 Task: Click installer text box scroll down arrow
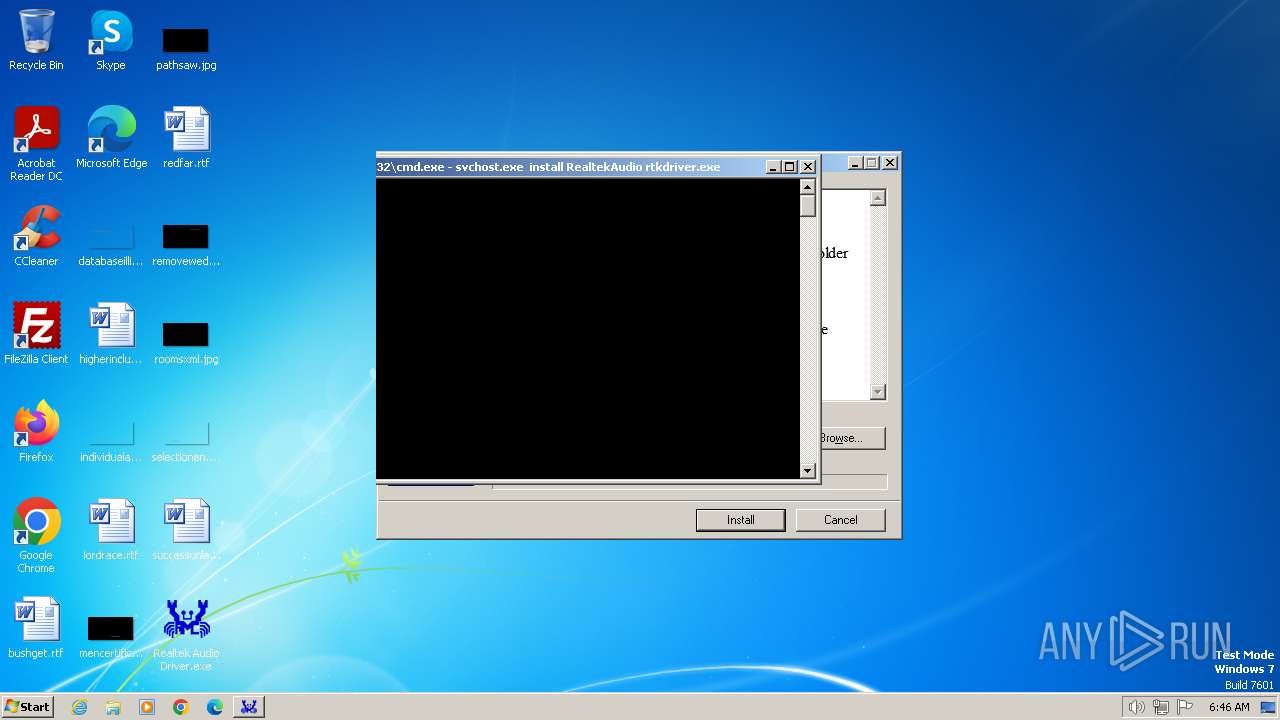point(878,392)
